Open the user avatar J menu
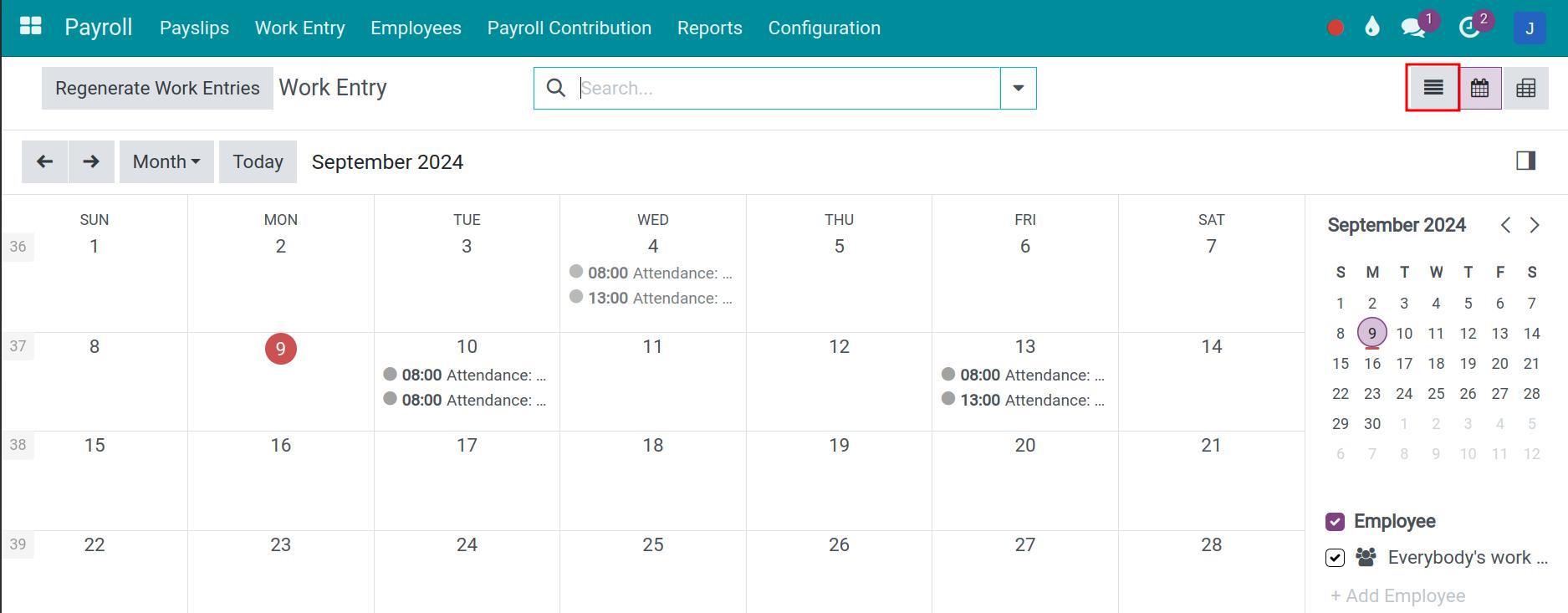Screen dimensions: 1568x613 (x=1530, y=28)
